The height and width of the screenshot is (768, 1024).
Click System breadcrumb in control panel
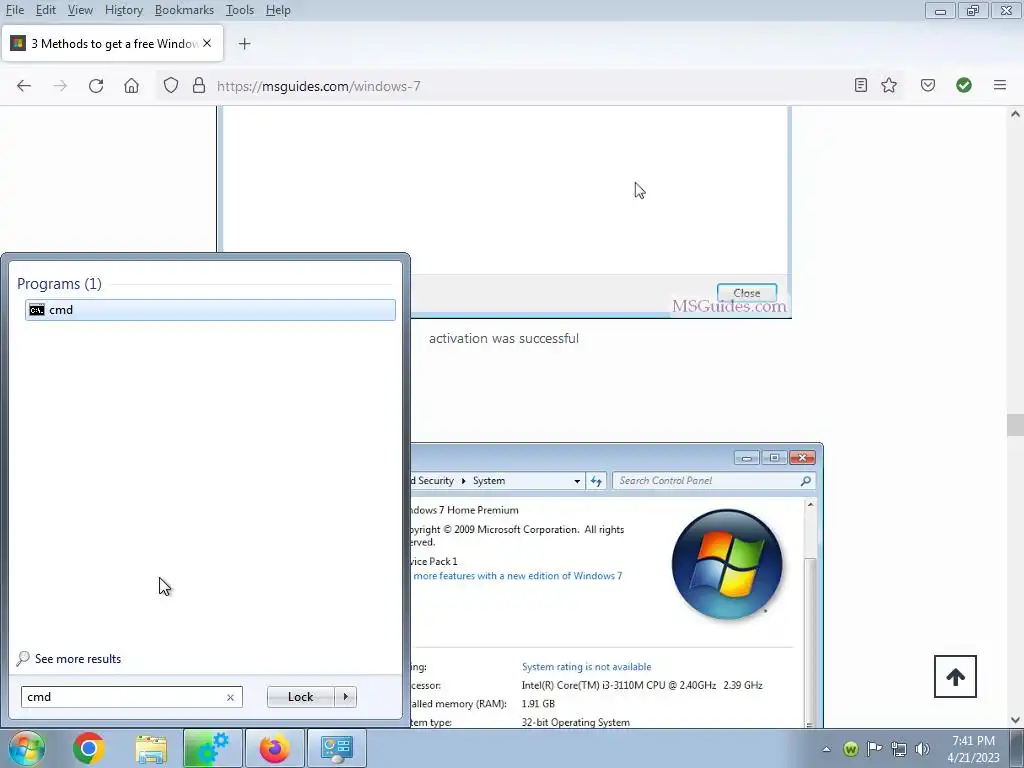pos(488,481)
